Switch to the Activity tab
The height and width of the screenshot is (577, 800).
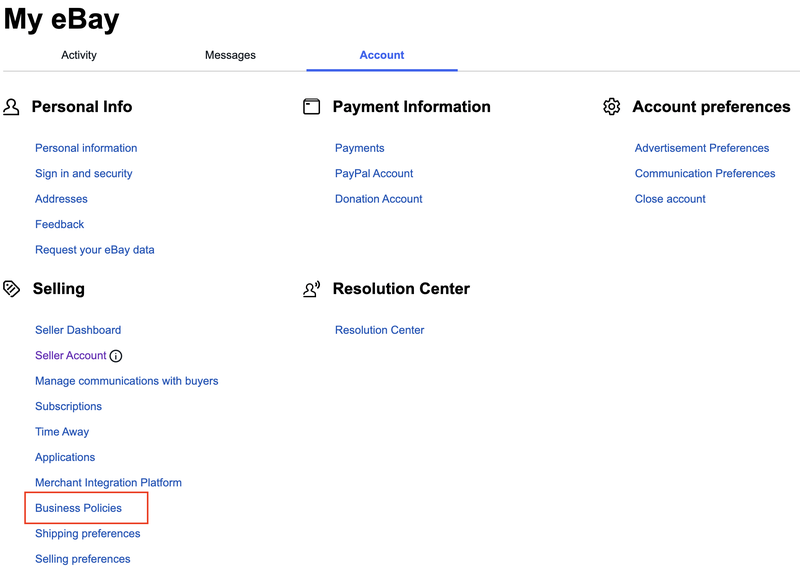point(79,55)
